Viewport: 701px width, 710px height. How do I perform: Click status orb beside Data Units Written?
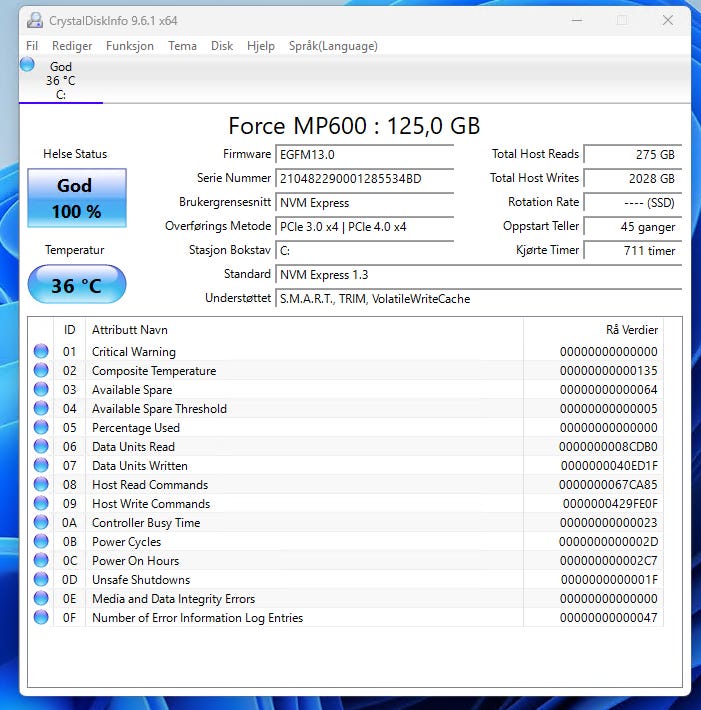click(x=41, y=466)
